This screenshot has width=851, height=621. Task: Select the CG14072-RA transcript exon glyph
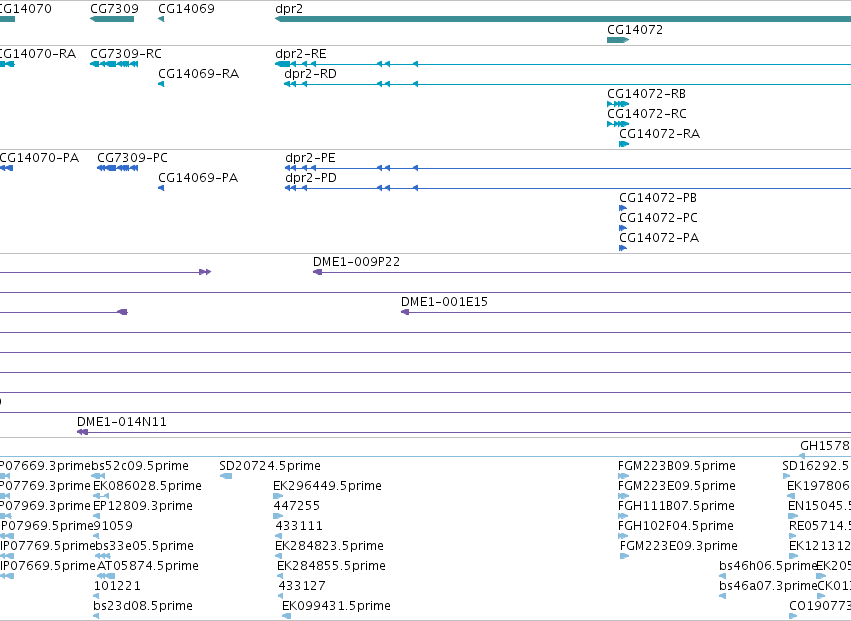click(x=624, y=144)
